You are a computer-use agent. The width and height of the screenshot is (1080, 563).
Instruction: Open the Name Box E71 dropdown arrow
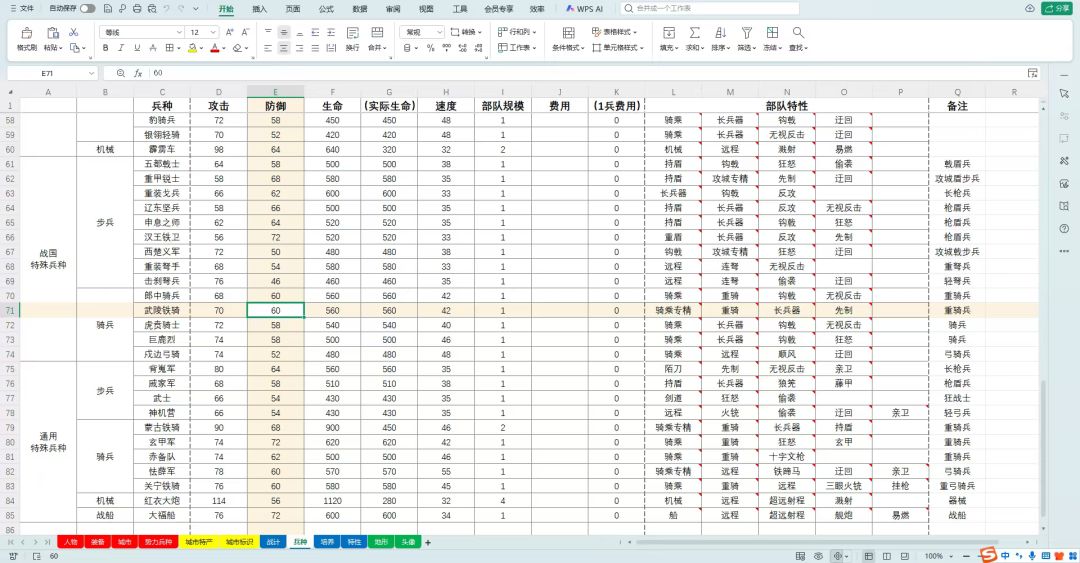(x=91, y=73)
